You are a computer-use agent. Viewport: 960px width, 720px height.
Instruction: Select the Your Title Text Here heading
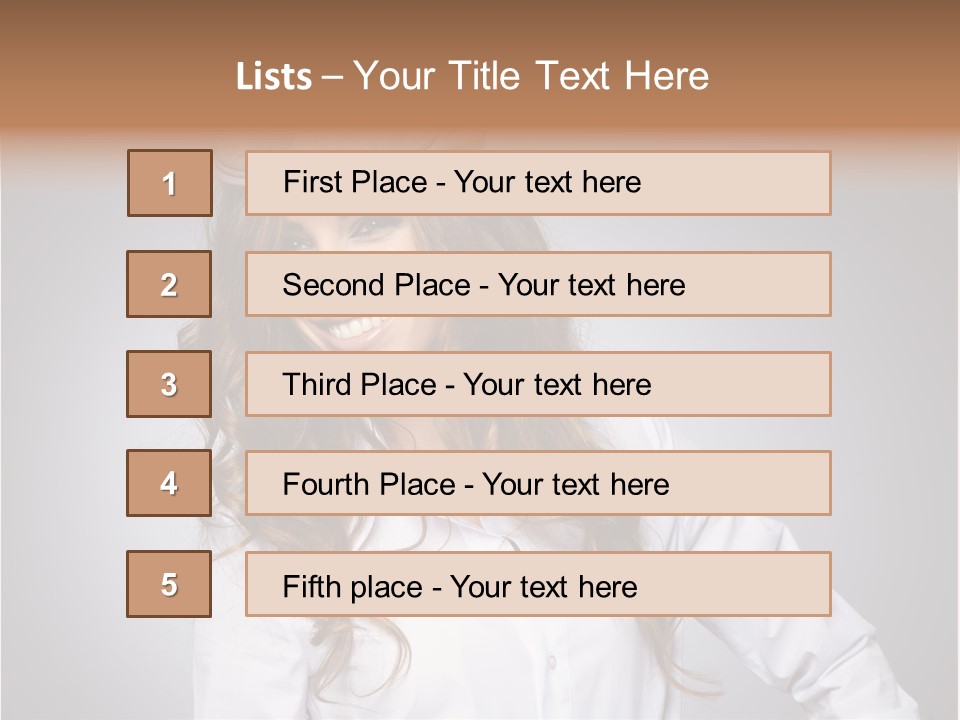pyautogui.click(x=531, y=76)
